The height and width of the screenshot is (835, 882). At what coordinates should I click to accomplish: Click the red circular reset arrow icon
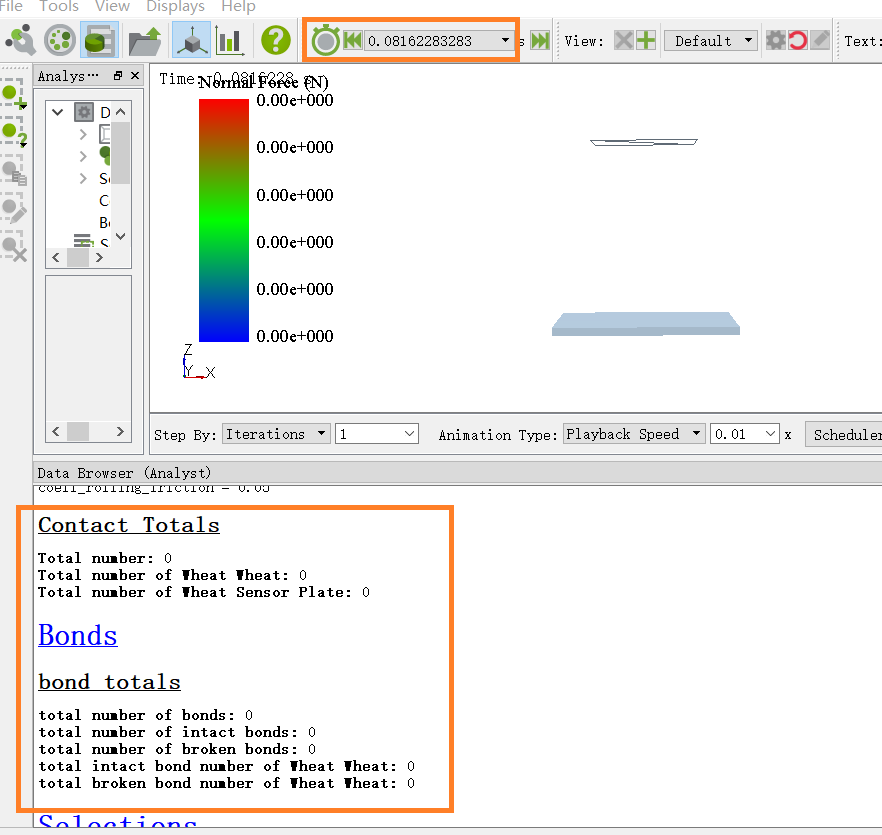pos(798,41)
